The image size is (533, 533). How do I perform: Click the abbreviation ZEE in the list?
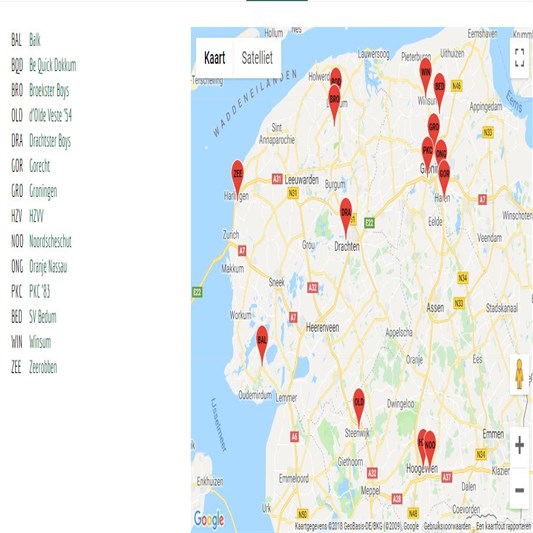tap(16, 367)
